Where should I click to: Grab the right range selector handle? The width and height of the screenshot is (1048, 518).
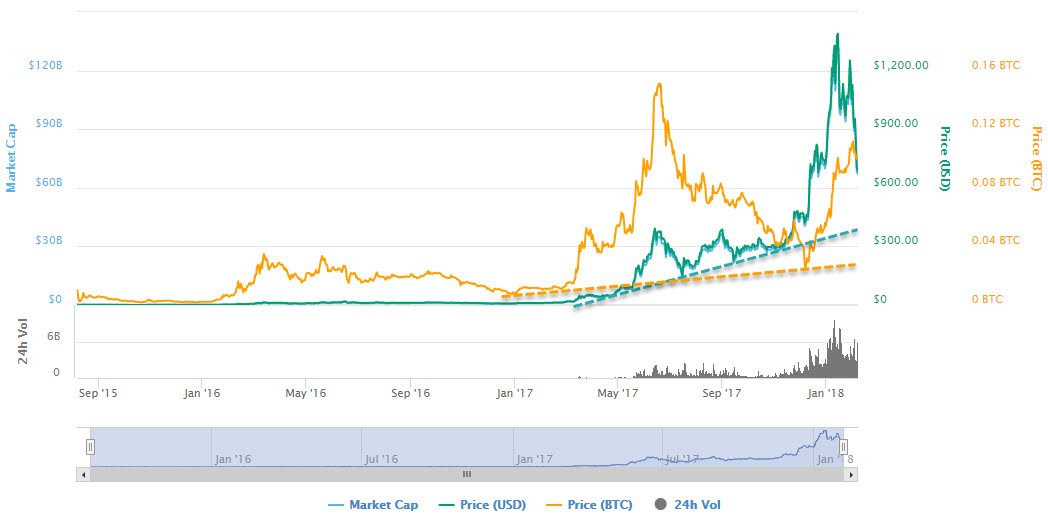(843, 447)
